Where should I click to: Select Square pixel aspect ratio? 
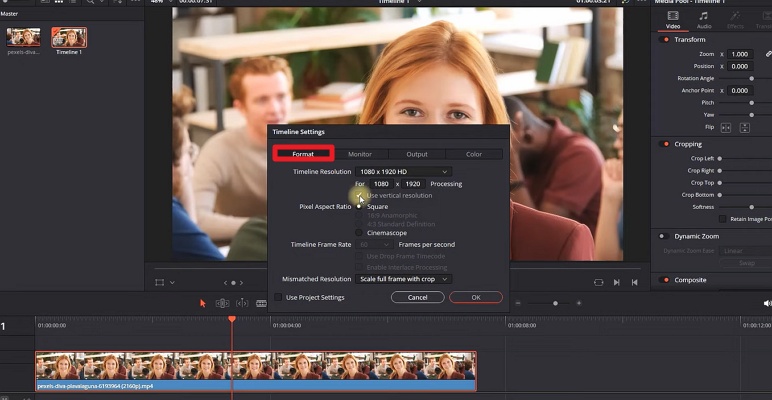pos(359,206)
